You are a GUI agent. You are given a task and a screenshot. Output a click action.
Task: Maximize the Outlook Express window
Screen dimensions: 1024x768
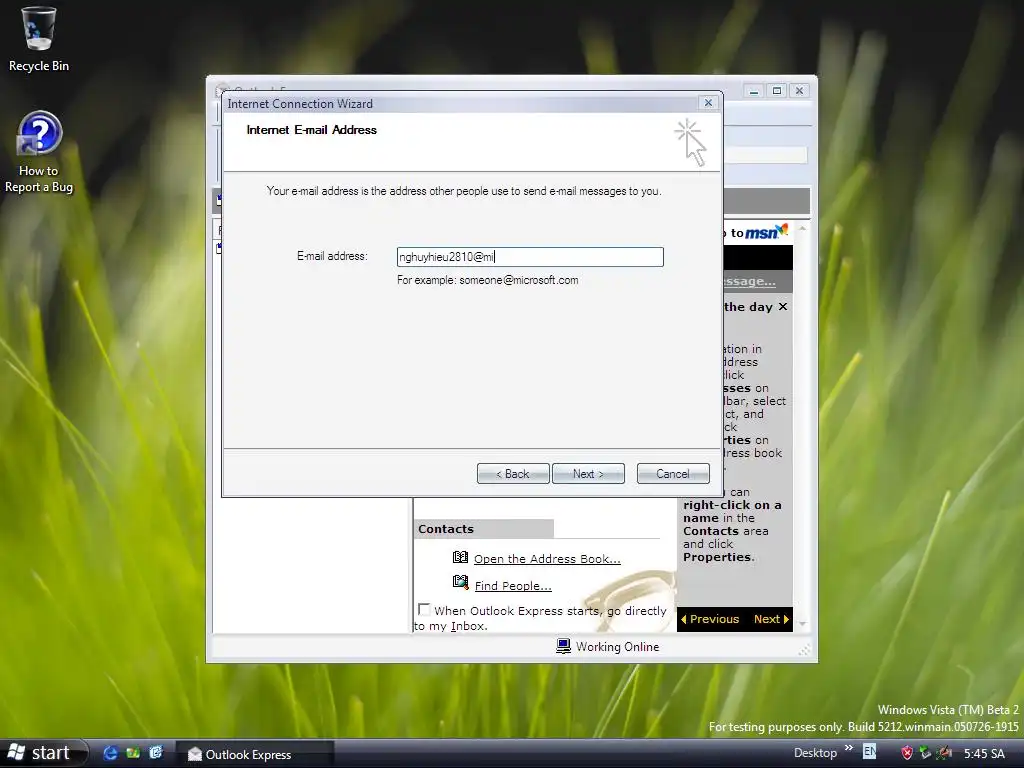776,91
